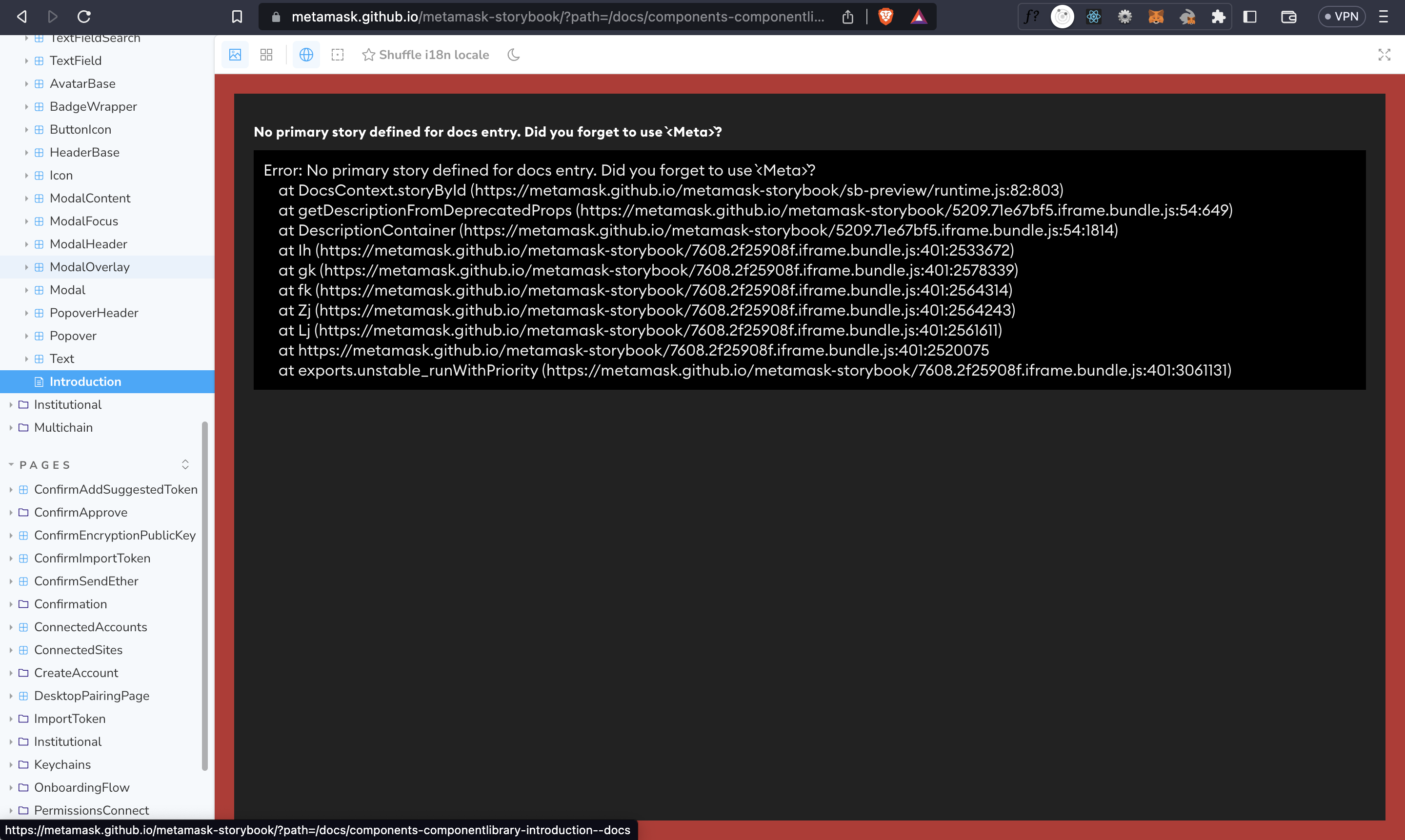Click the Shuffle i18n locale button
Image resolution: width=1405 pixels, height=840 pixels.
pos(434,54)
